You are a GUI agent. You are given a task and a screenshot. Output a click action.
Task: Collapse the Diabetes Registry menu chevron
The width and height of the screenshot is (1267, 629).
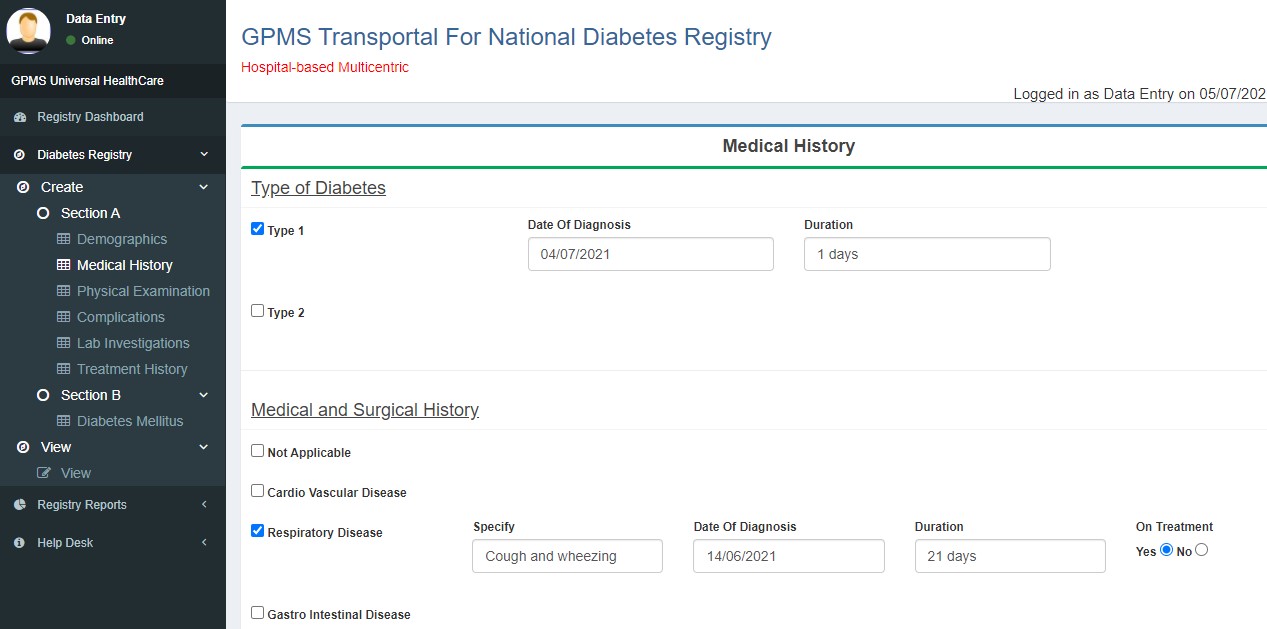point(204,155)
